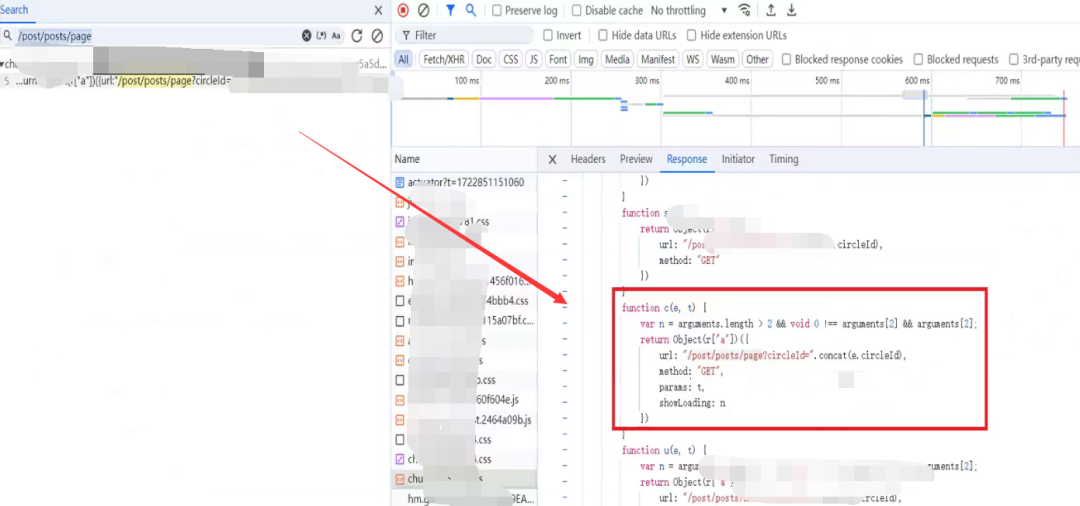Click code line 'function u(e, t) {'
The image size is (1080, 506).
[664, 450]
